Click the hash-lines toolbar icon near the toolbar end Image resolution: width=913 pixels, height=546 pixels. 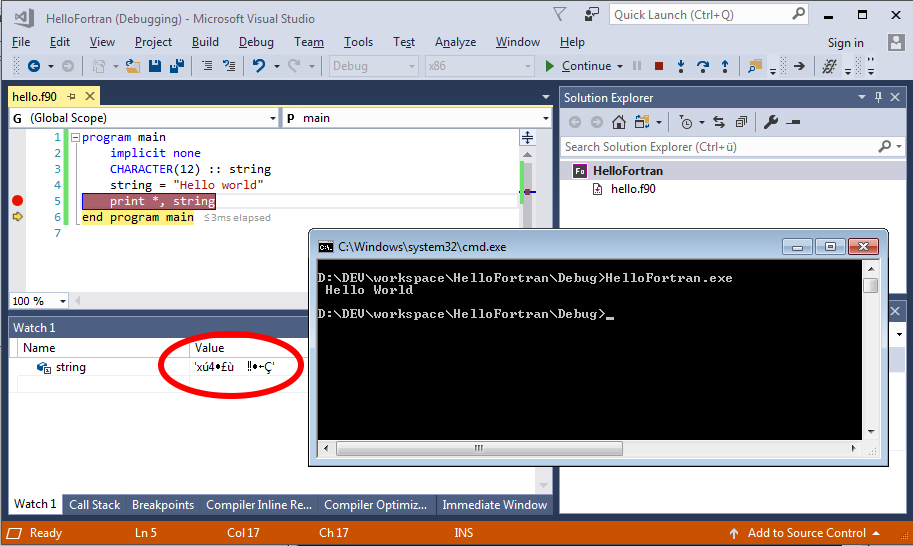829,66
